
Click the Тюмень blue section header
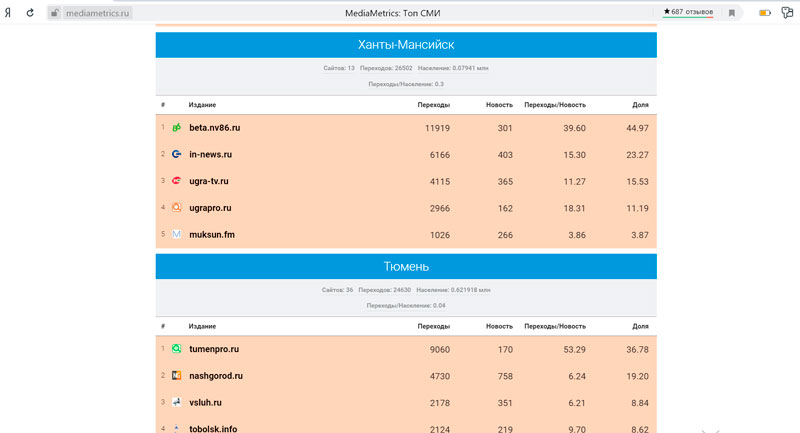pyautogui.click(x=406, y=267)
